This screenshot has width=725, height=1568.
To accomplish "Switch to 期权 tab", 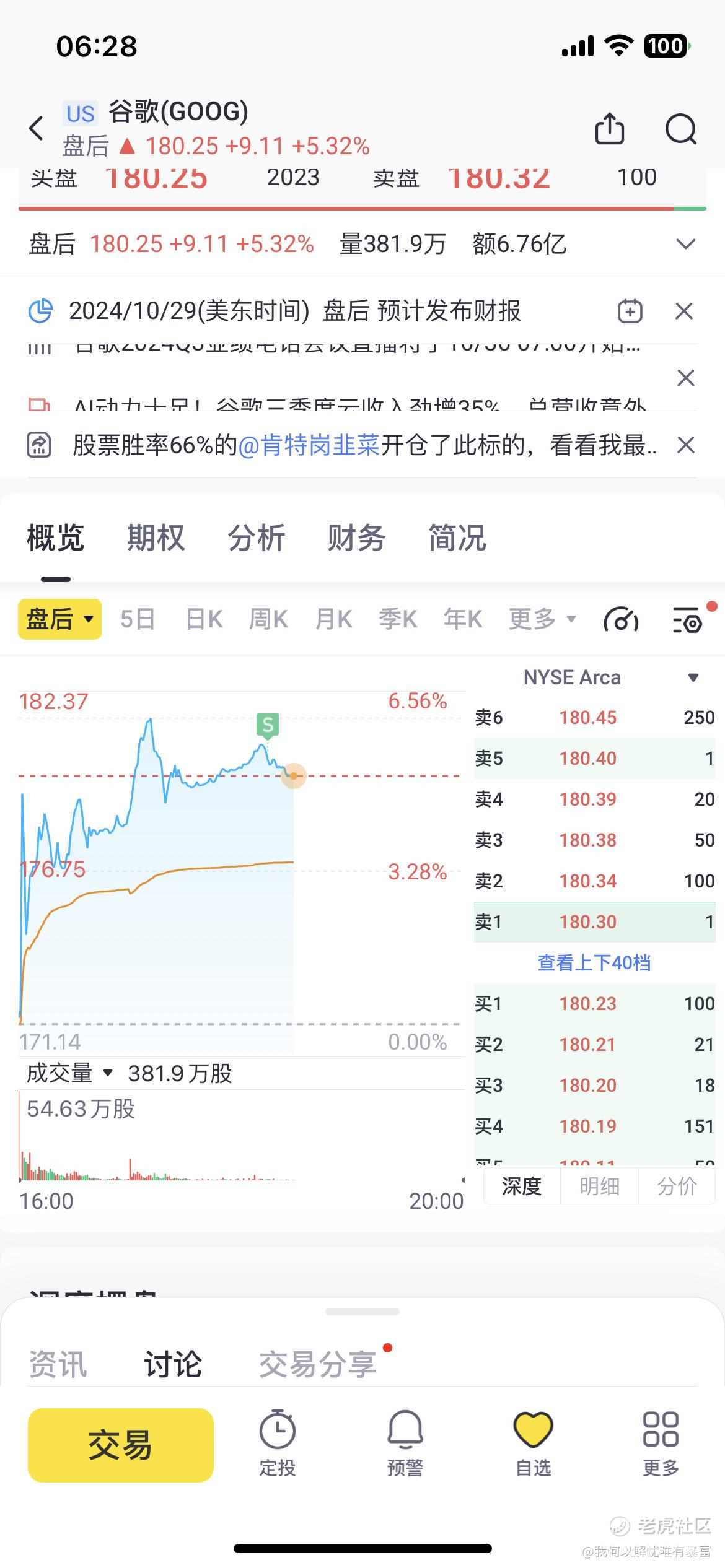I will pyautogui.click(x=156, y=538).
